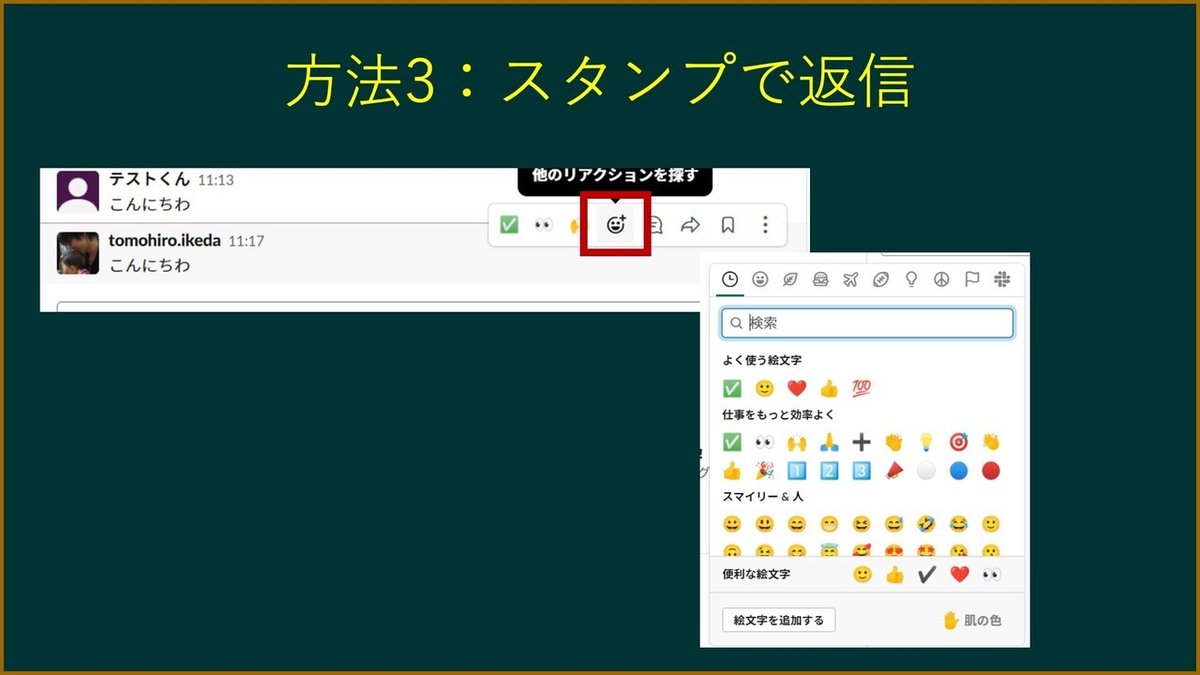Open the food burger category tab
Screen dimensions: 1200x675
point(820,280)
